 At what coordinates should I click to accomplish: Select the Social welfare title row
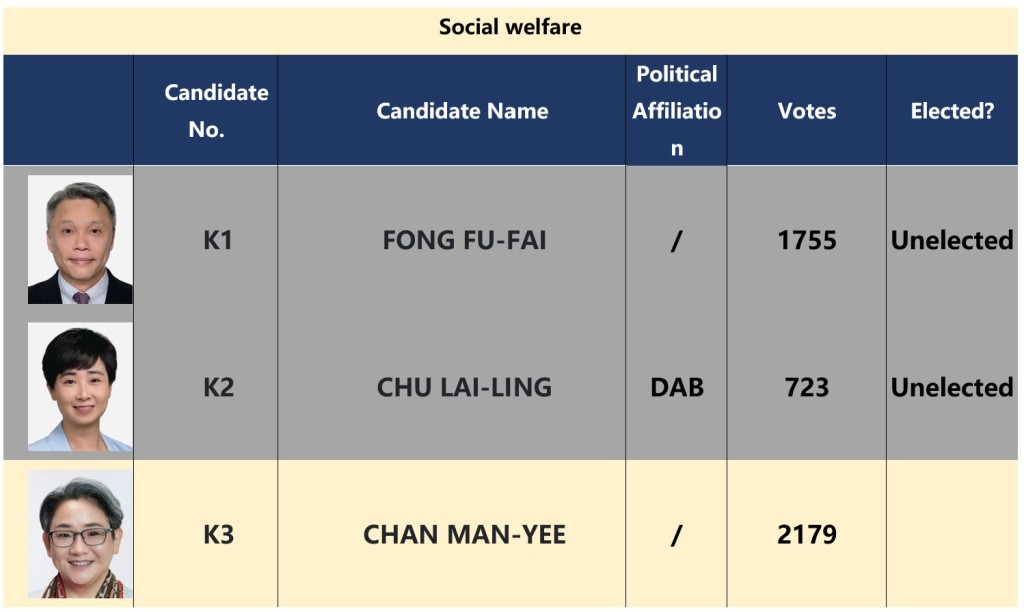coord(510,27)
